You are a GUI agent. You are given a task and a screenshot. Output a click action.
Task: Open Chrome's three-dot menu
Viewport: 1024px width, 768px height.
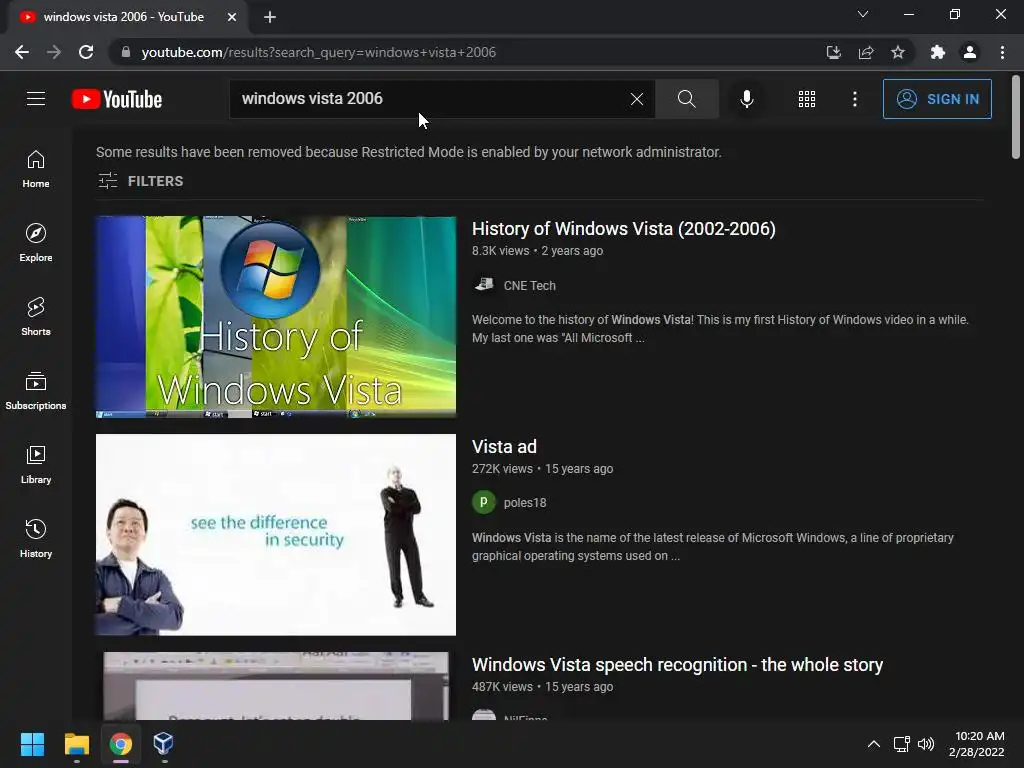pyautogui.click(x=1002, y=52)
